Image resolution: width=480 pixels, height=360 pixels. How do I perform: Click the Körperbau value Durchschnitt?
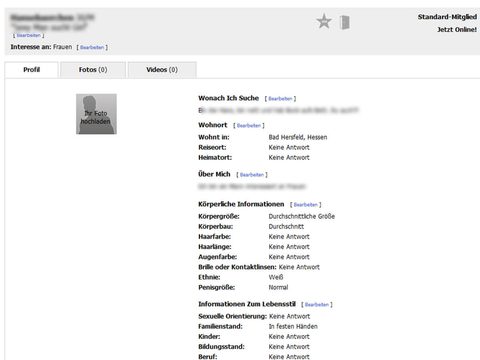pyautogui.click(x=286, y=227)
